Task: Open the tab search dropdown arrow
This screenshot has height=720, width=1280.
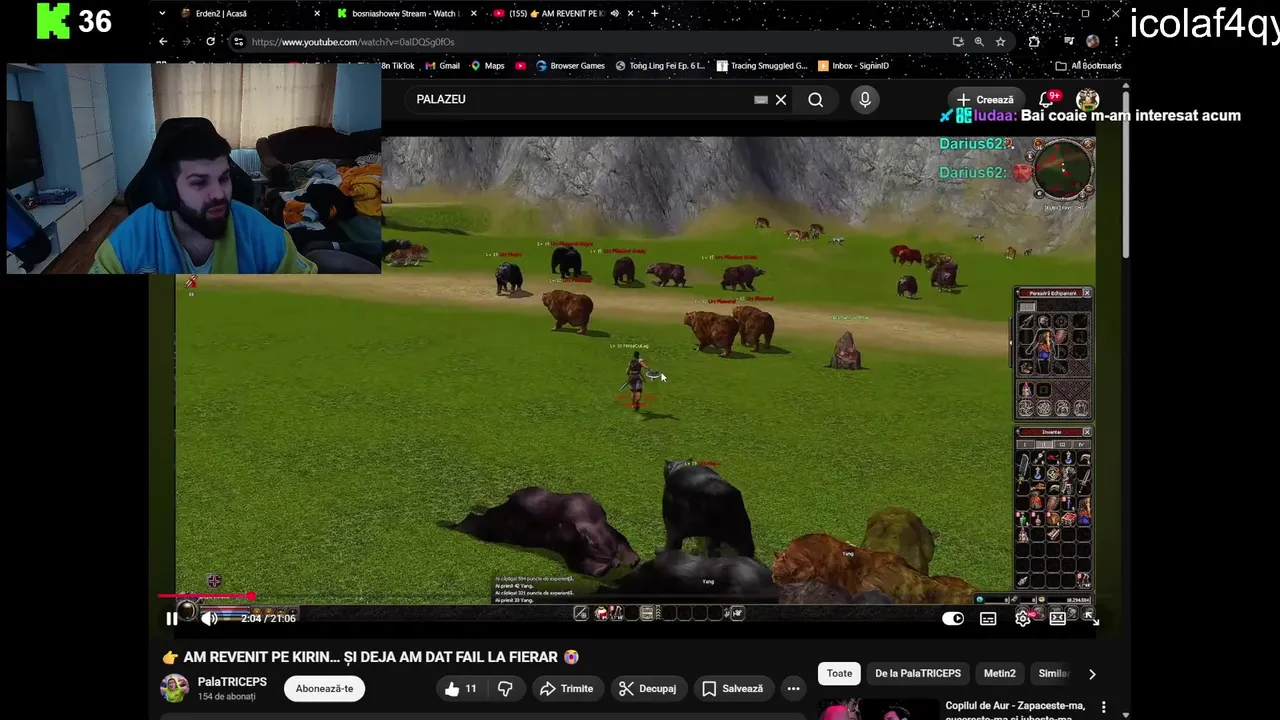Action: pyautogui.click(x=162, y=13)
